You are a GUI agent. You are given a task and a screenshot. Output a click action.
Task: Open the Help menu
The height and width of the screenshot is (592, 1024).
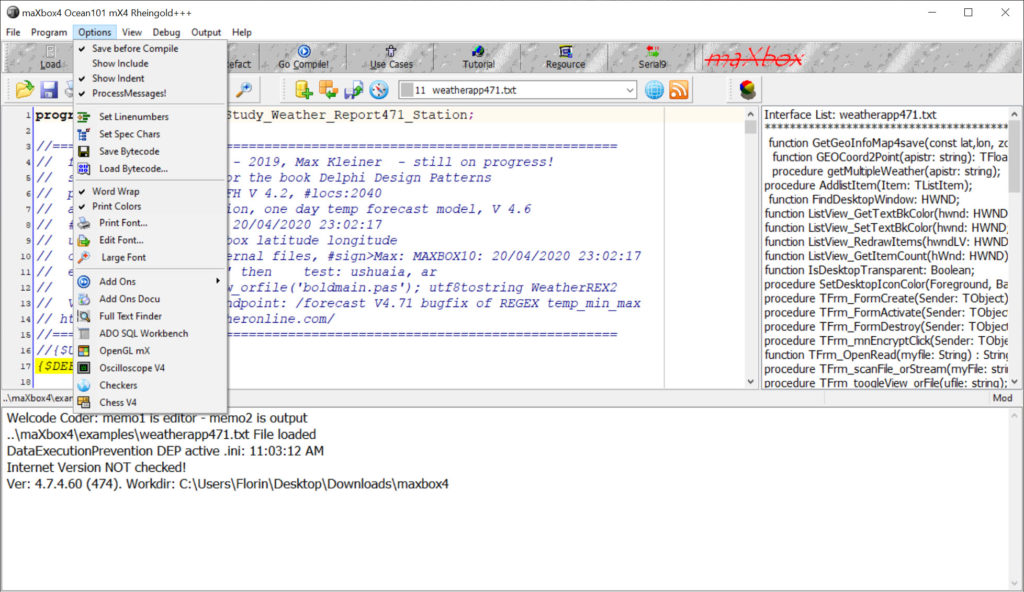pos(242,32)
